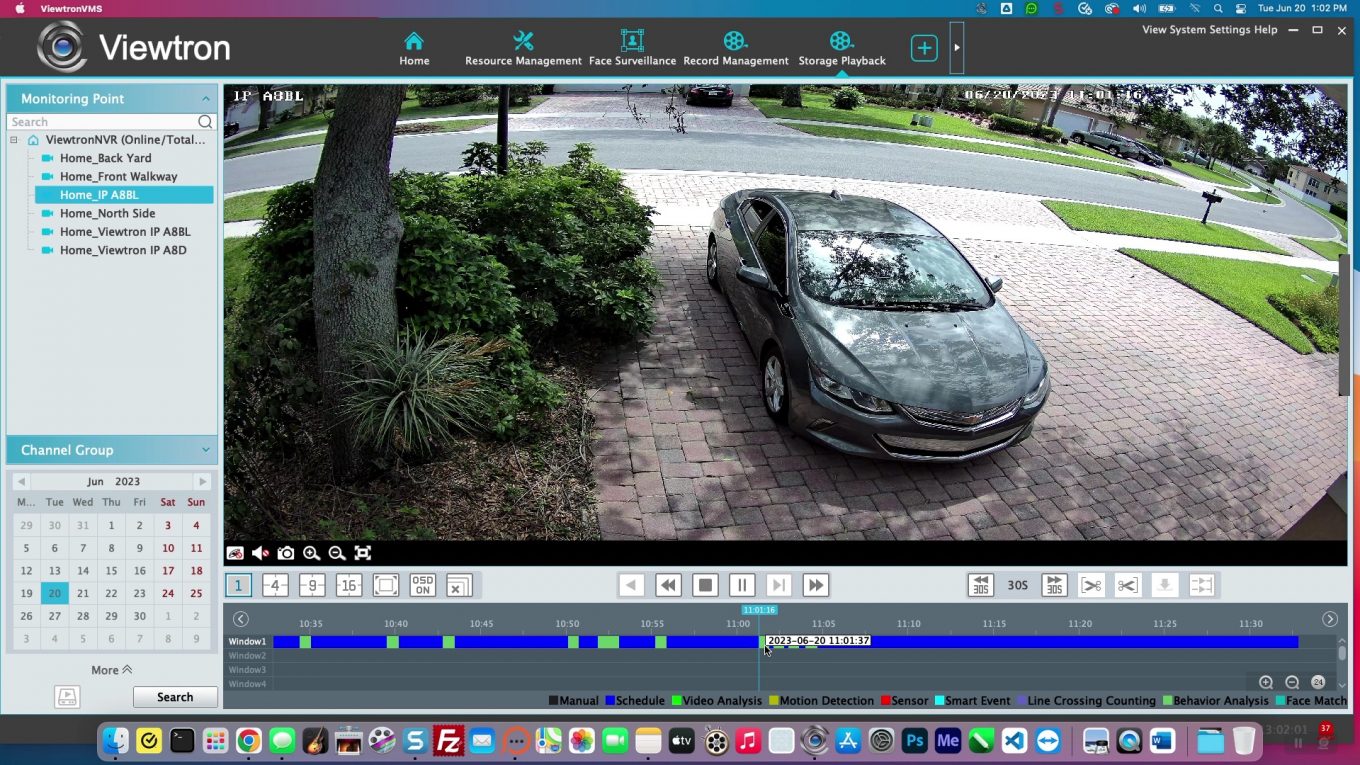Open synchronous playback mode
The width and height of the screenshot is (1360, 765).
tap(1201, 585)
